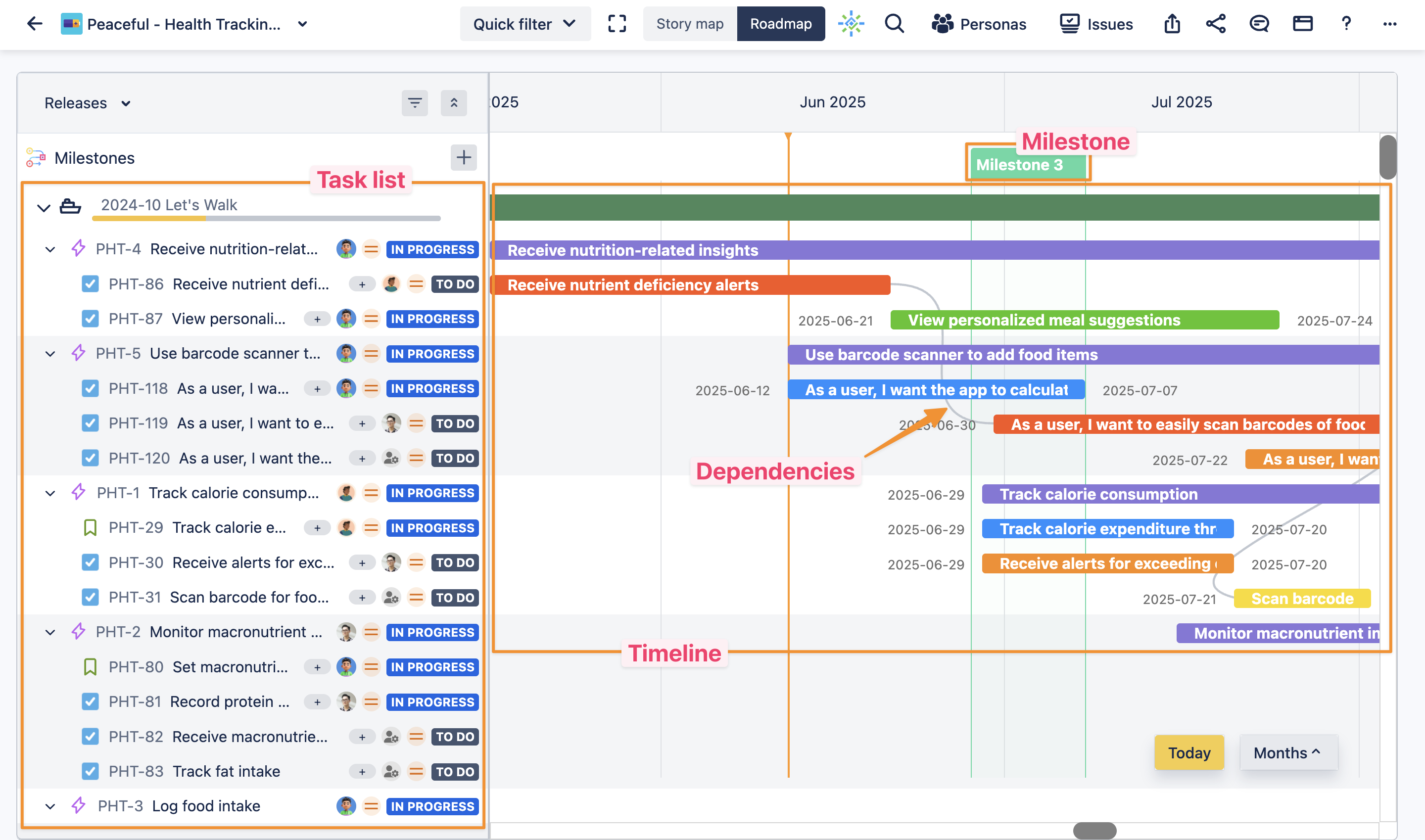Collapse the PHT-4 epic tree item
Viewport: 1425px width, 840px height.
[50, 249]
